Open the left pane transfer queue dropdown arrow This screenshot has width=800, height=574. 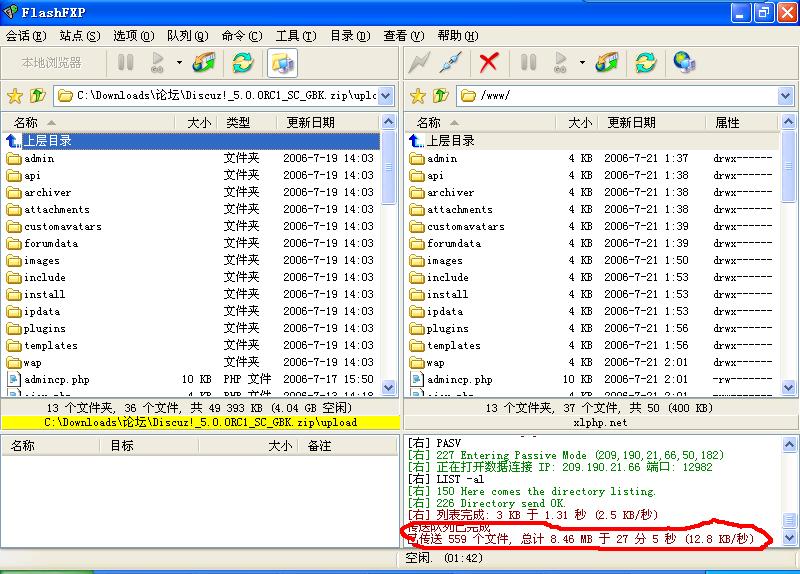tap(179, 63)
